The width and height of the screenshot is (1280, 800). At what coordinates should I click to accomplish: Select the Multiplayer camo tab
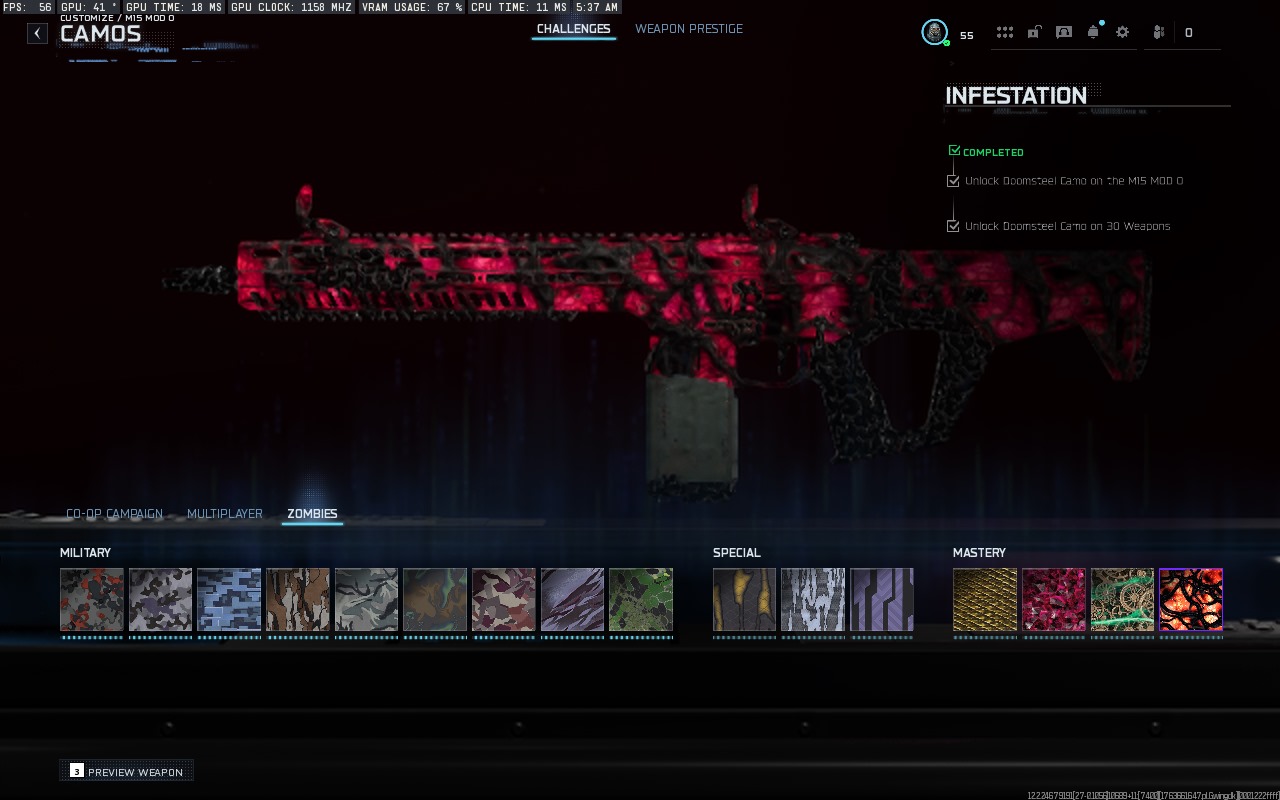(x=225, y=514)
